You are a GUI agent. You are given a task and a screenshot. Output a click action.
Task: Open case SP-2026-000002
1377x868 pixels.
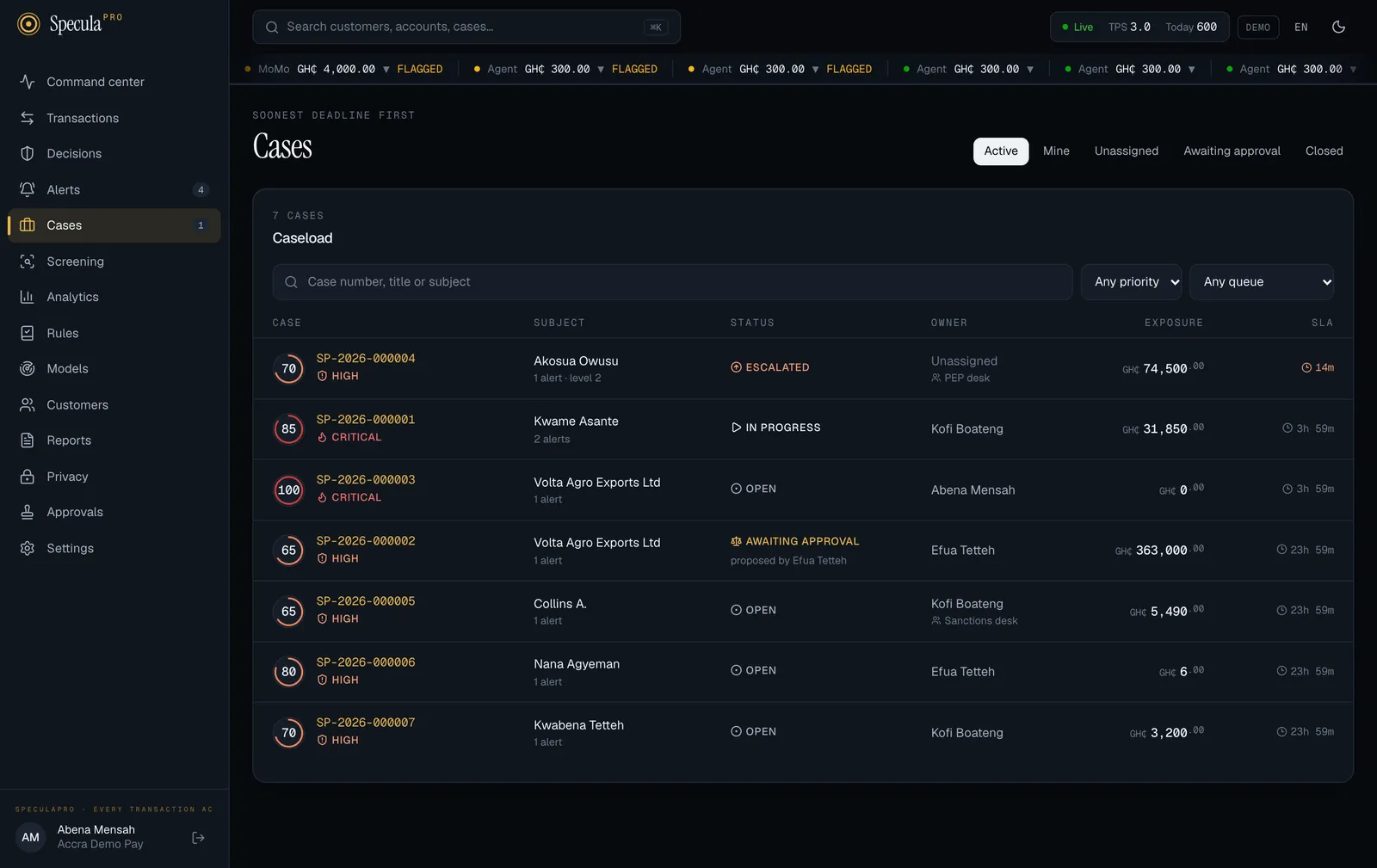(x=366, y=541)
